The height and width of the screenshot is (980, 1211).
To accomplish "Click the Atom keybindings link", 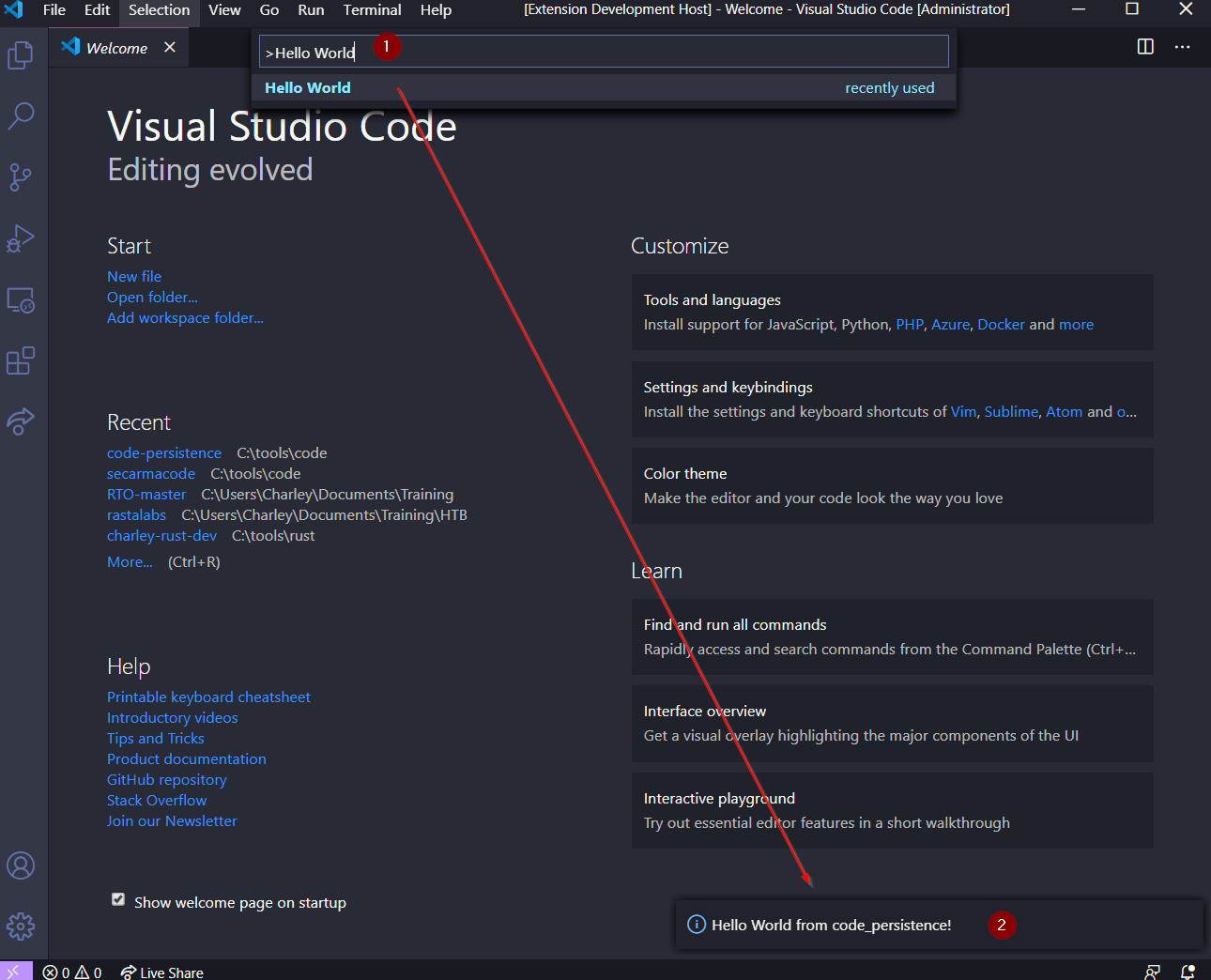I will [x=1064, y=412].
